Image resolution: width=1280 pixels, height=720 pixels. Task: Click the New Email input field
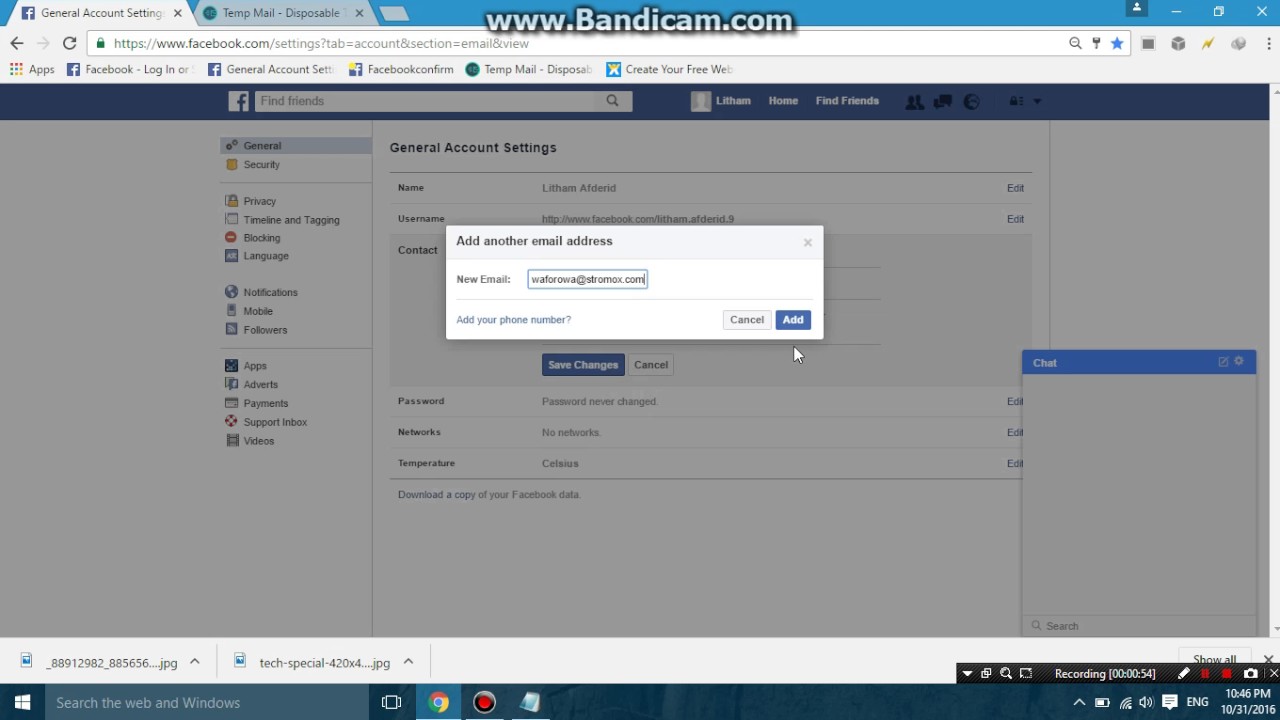tap(588, 279)
